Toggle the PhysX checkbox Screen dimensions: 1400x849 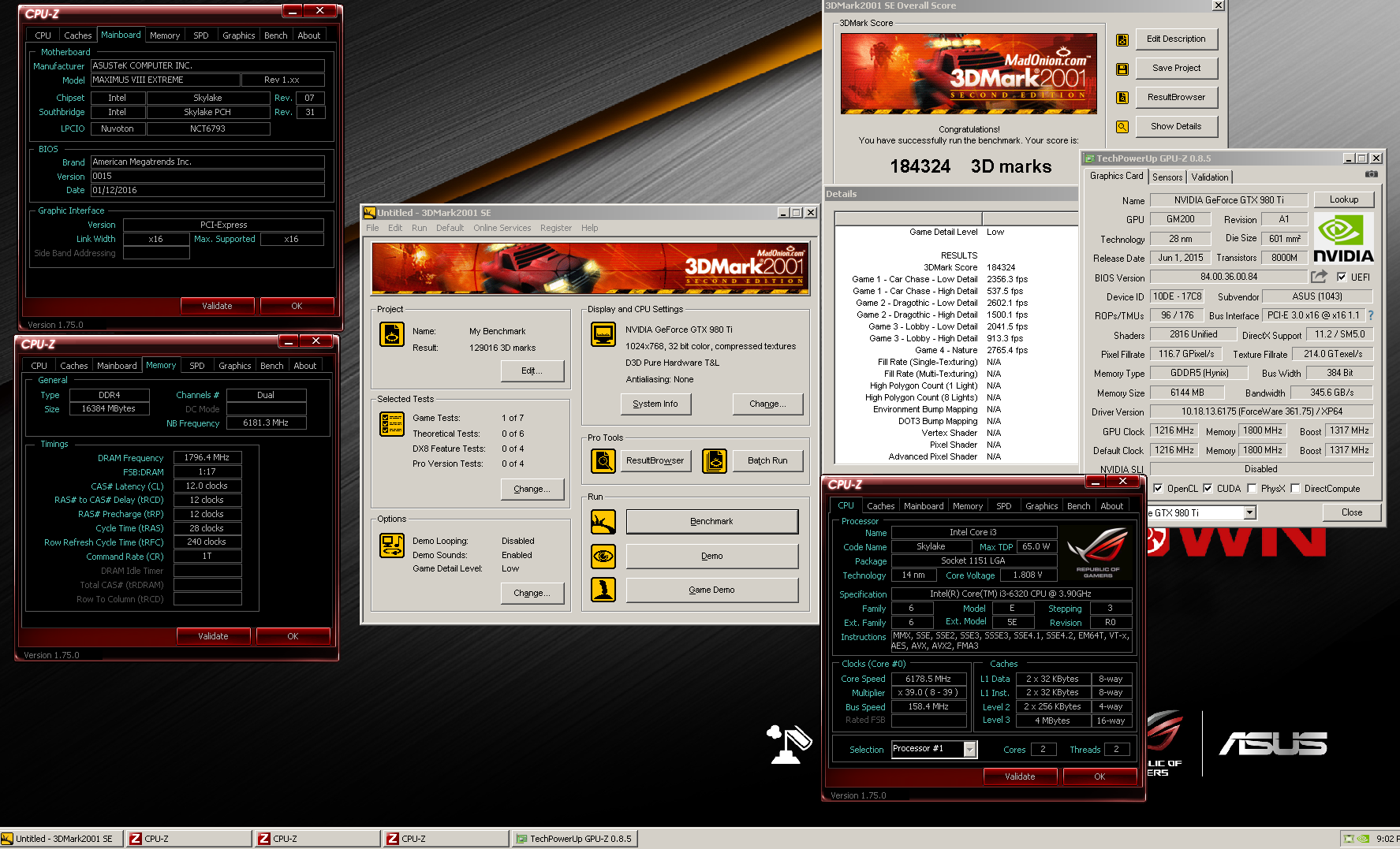point(1252,489)
